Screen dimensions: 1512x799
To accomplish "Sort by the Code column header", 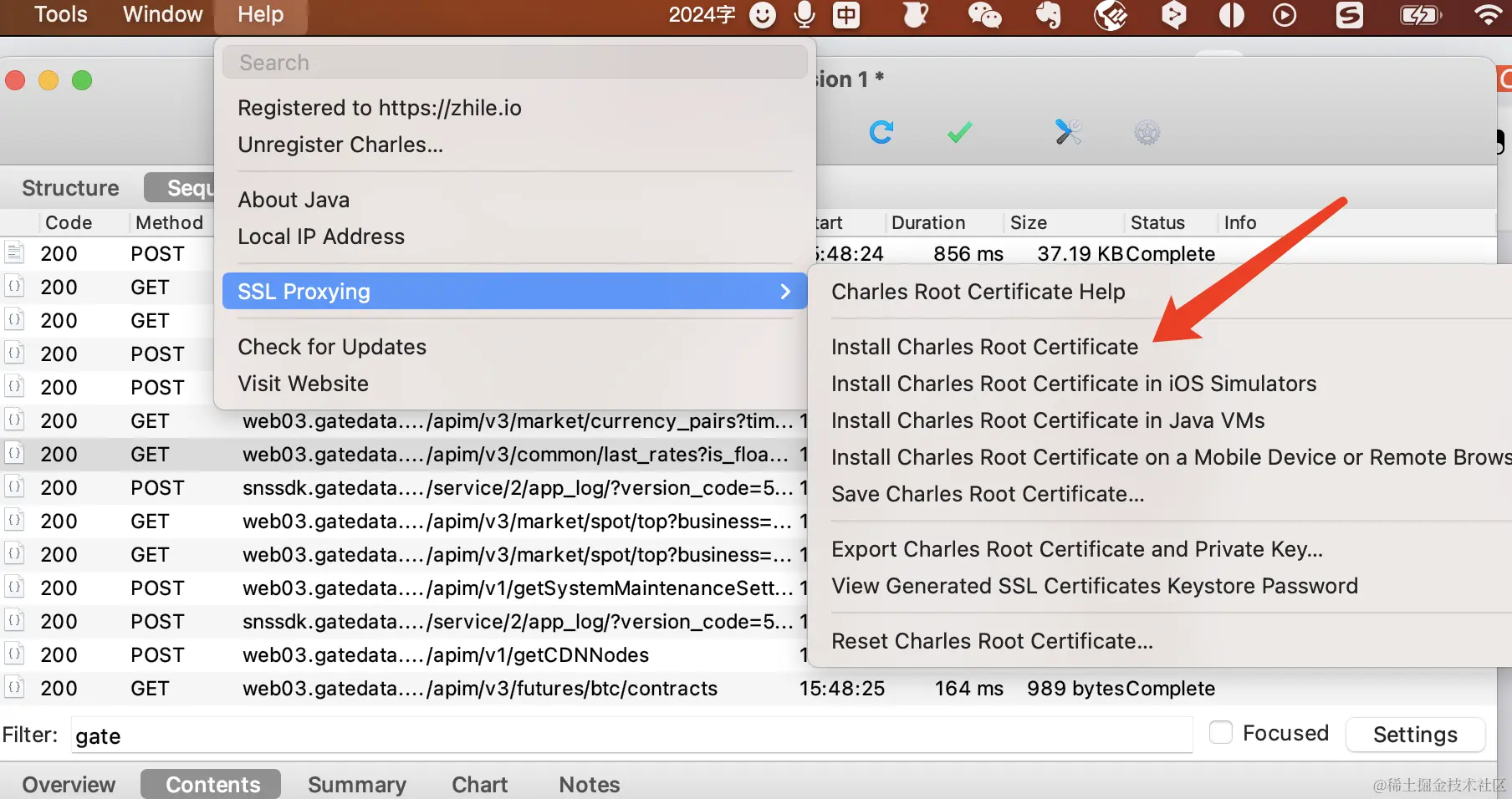I will 69,222.
